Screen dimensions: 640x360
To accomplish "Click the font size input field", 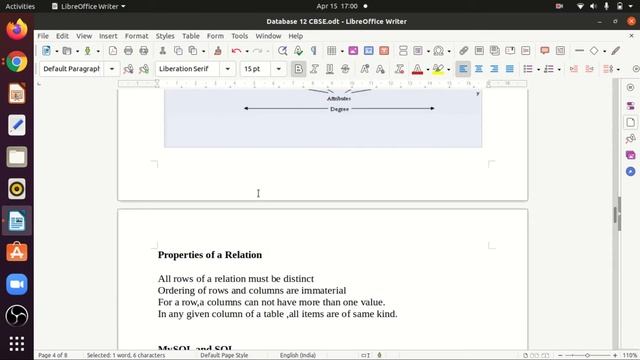I will pos(256,69).
